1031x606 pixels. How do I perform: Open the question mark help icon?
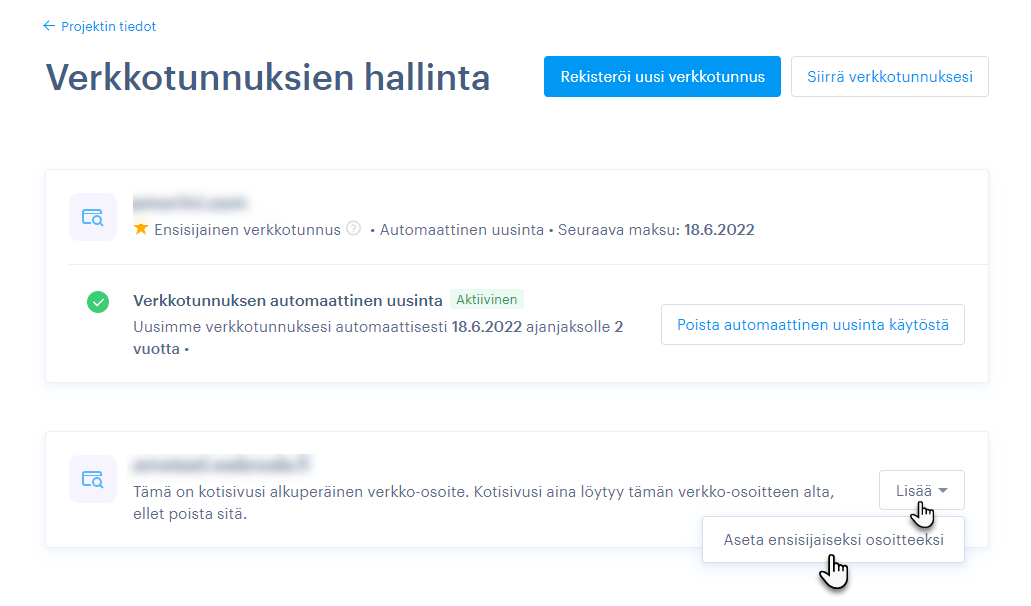(353, 229)
